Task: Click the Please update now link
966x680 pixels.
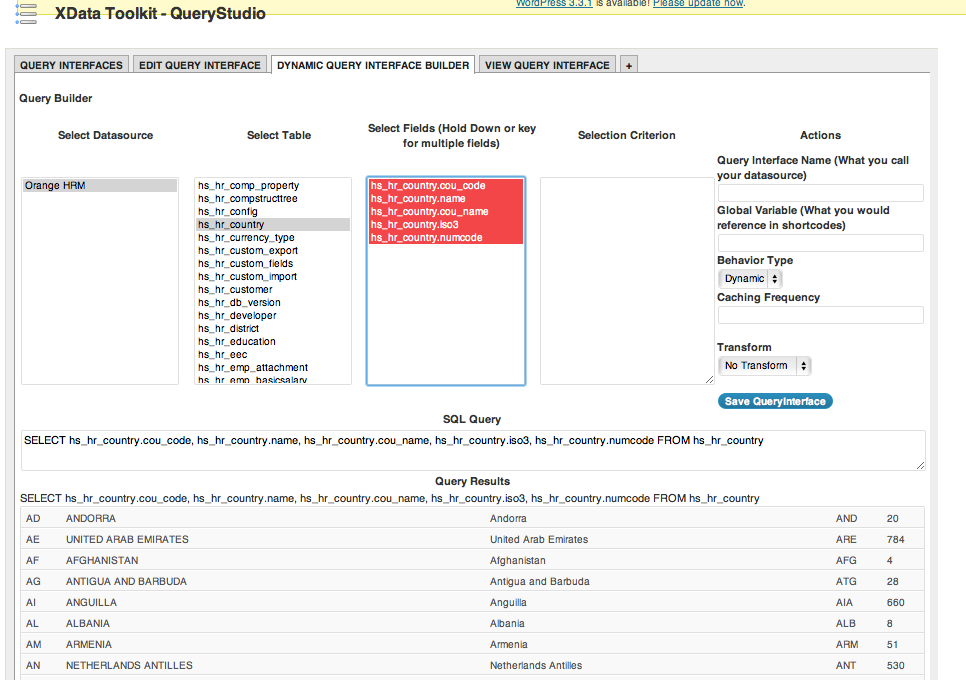Action: [x=698, y=4]
